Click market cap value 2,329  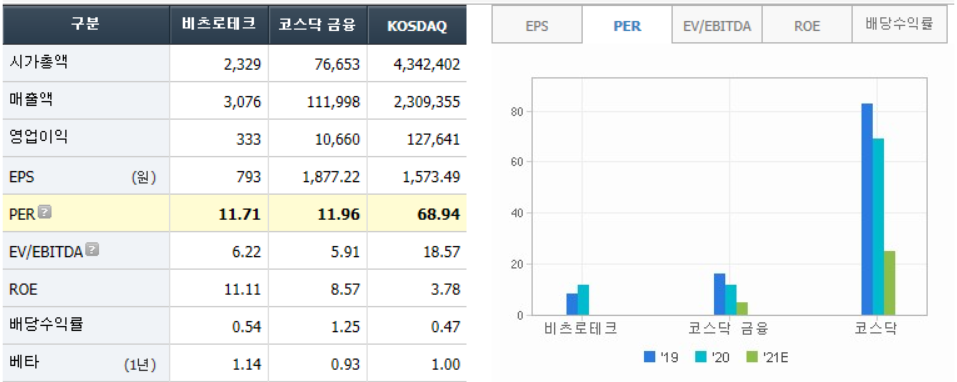[243, 64]
